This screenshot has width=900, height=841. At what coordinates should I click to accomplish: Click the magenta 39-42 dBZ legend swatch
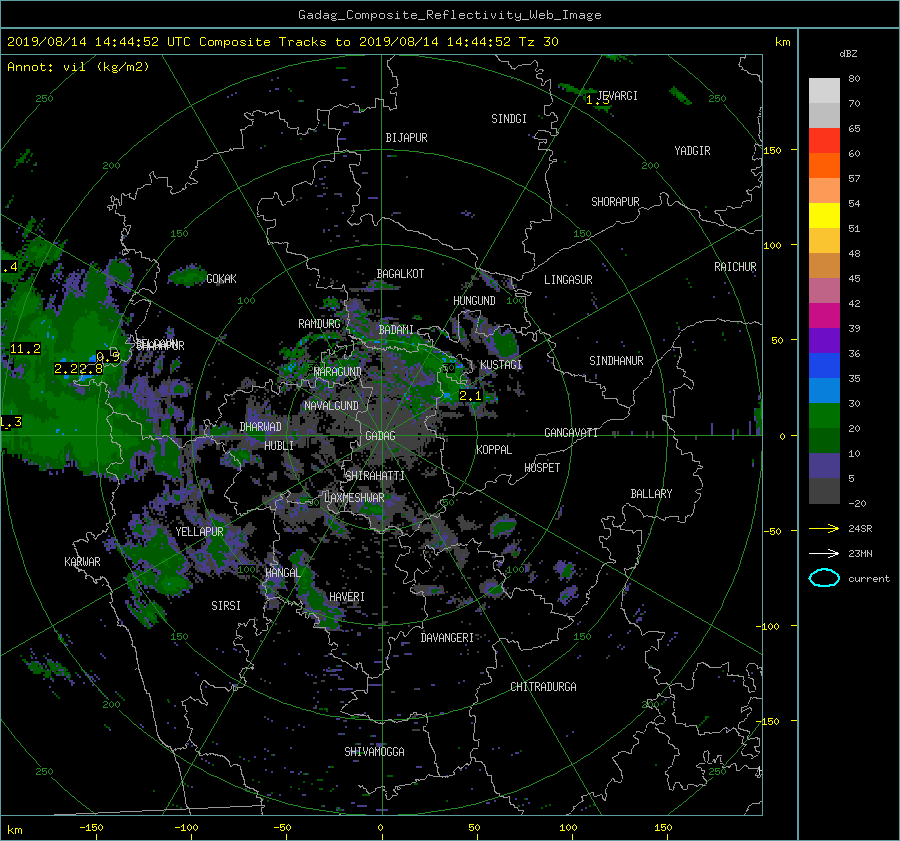coord(824,316)
